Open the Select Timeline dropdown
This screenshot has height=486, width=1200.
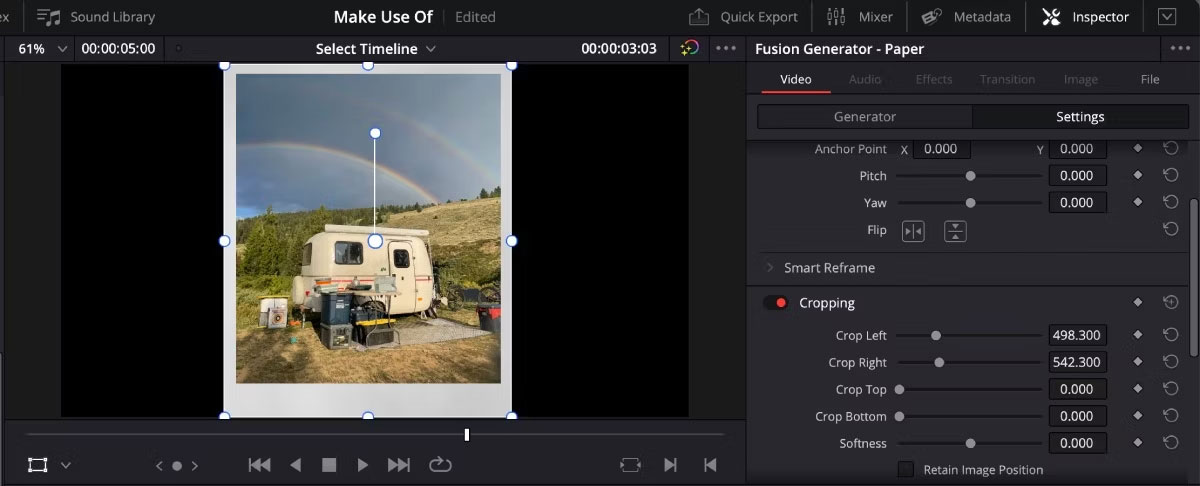click(376, 48)
